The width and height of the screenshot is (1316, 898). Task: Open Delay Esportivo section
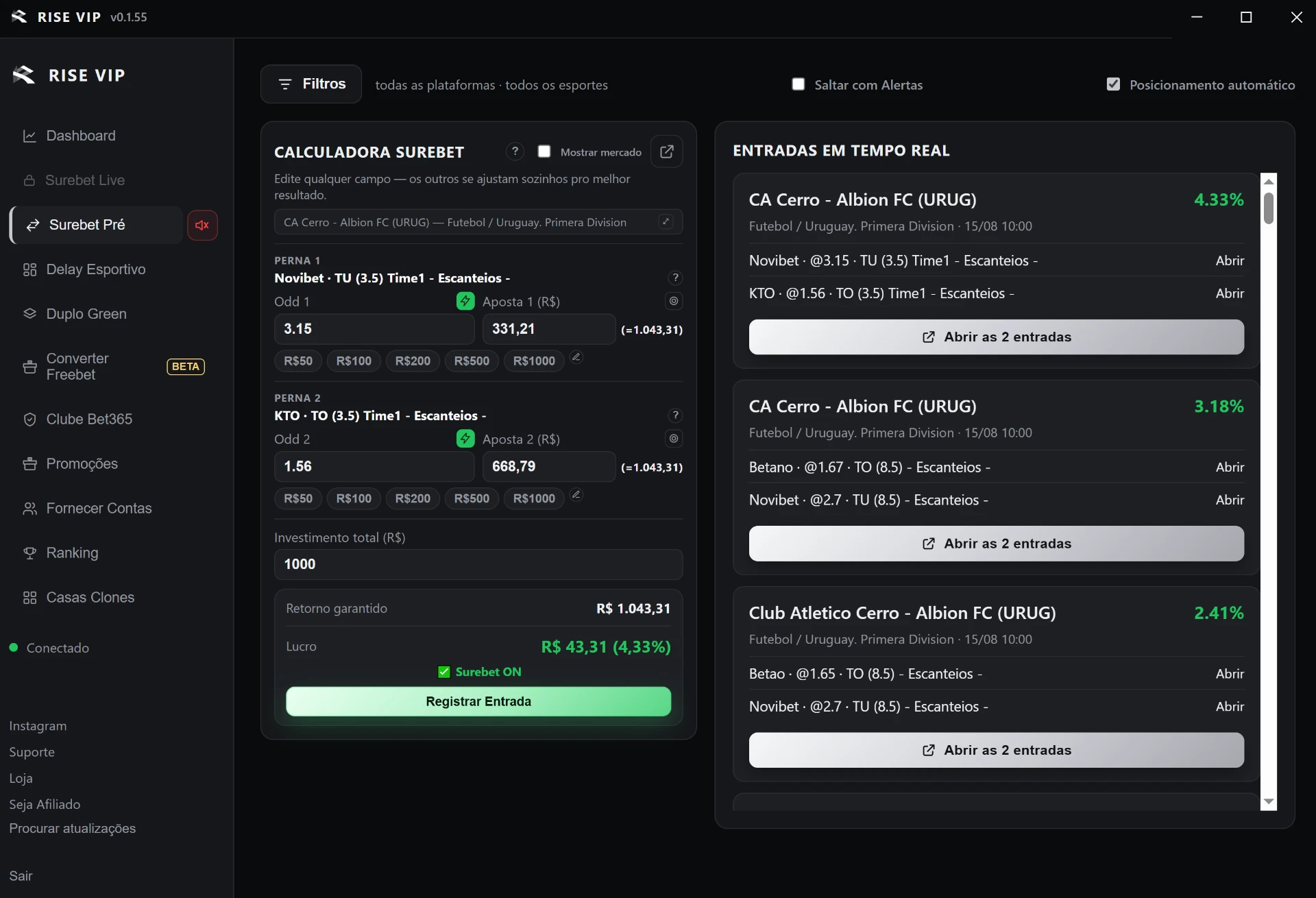[95, 269]
